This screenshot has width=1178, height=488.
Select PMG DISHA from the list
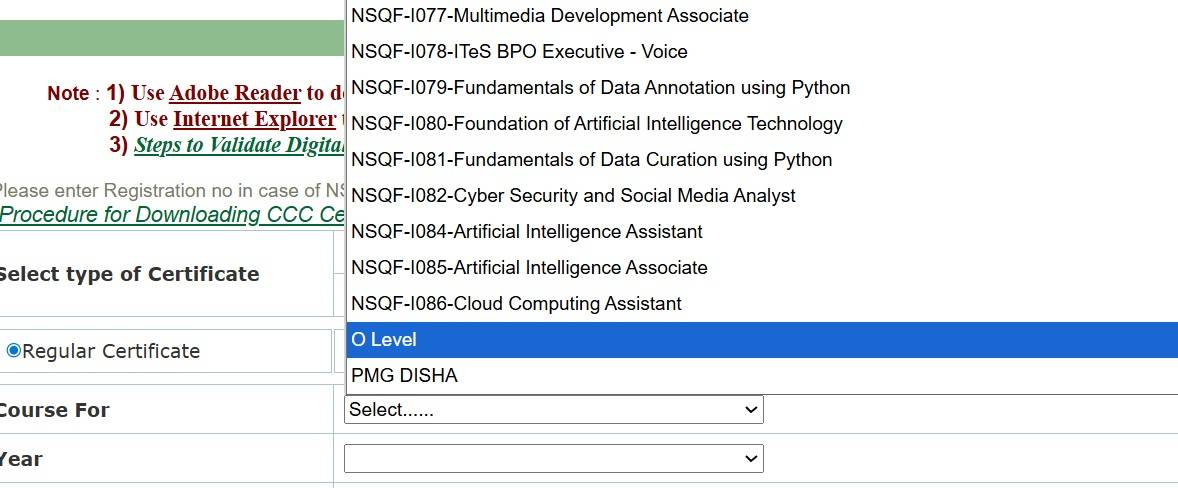(x=404, y=376)
